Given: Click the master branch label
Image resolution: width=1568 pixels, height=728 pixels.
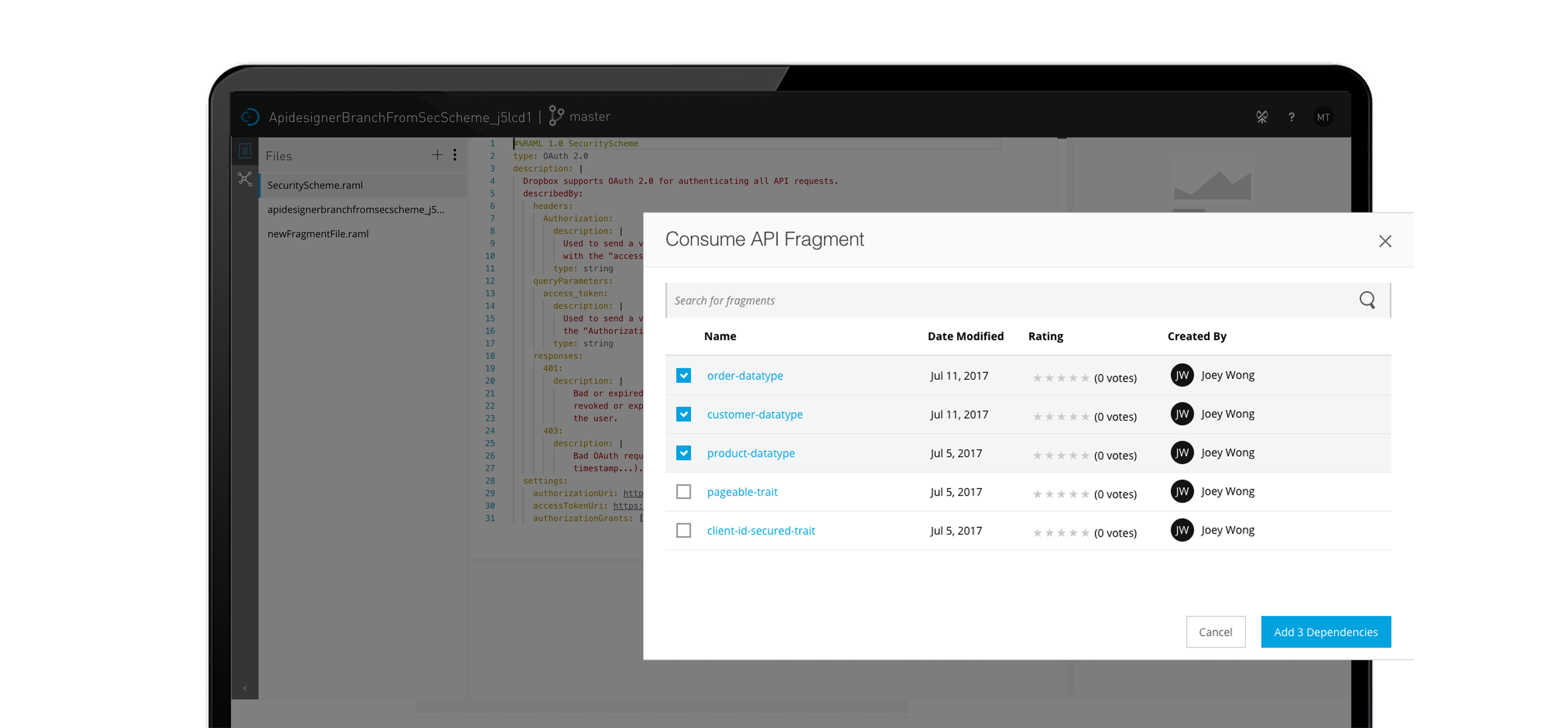Looking at the screenshot, I should (589, 116).
